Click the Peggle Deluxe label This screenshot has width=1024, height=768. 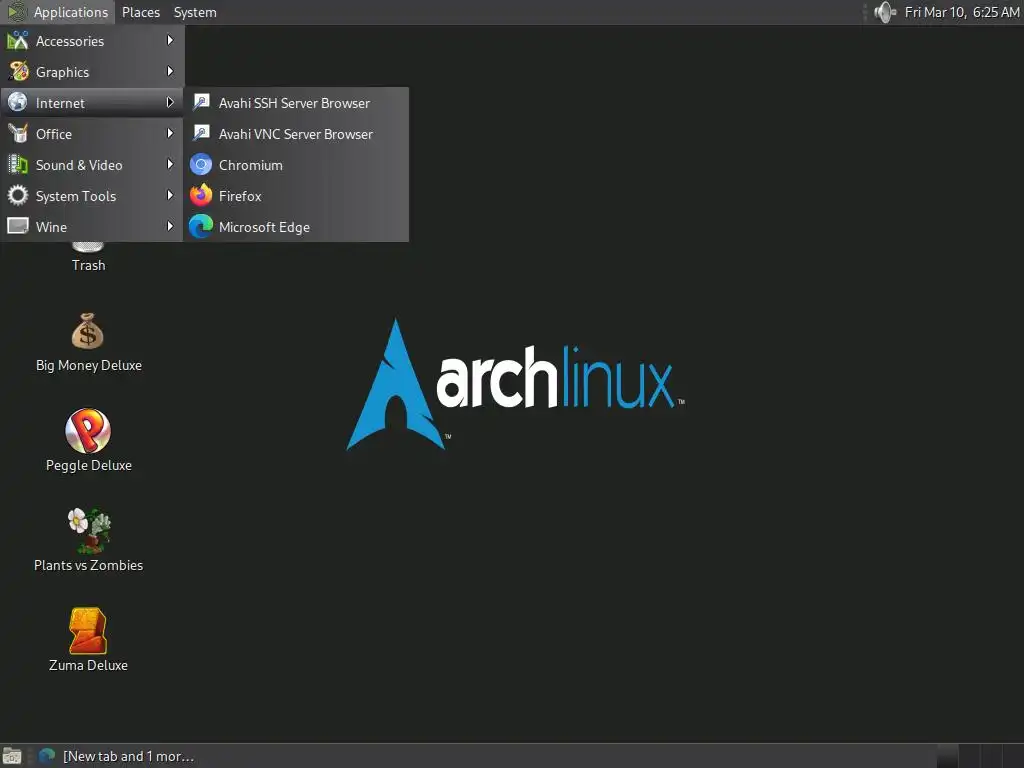(89, 466)
